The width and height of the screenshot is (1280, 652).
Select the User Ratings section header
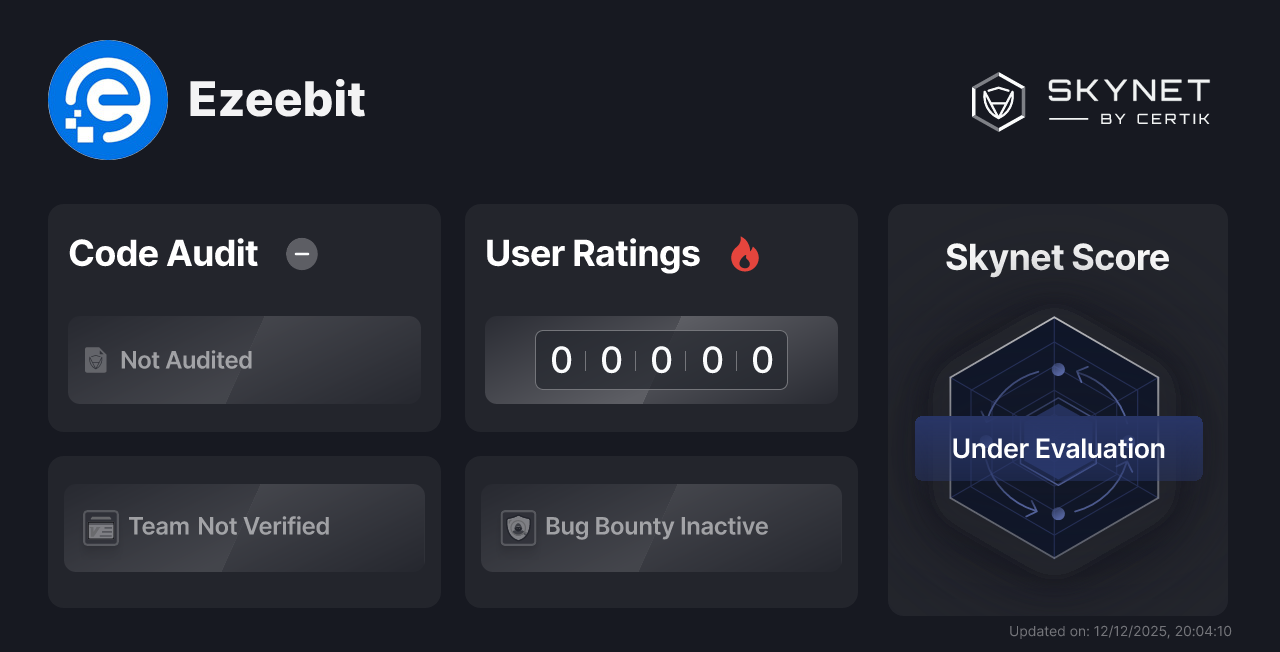click(x=592, y=254)
